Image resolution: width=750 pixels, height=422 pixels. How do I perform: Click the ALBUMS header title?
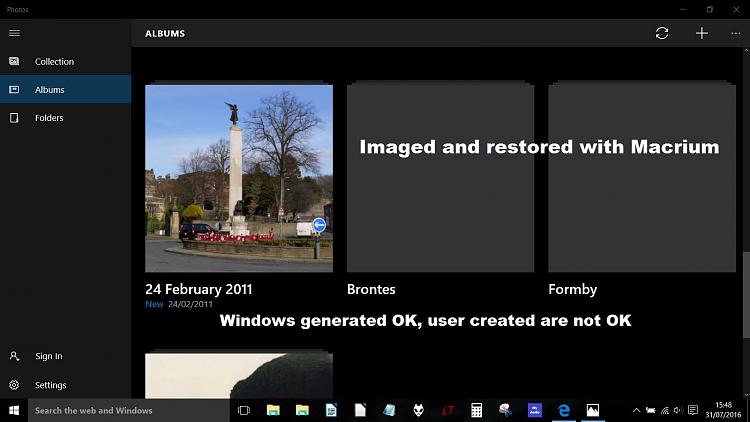tap(165, 33)
